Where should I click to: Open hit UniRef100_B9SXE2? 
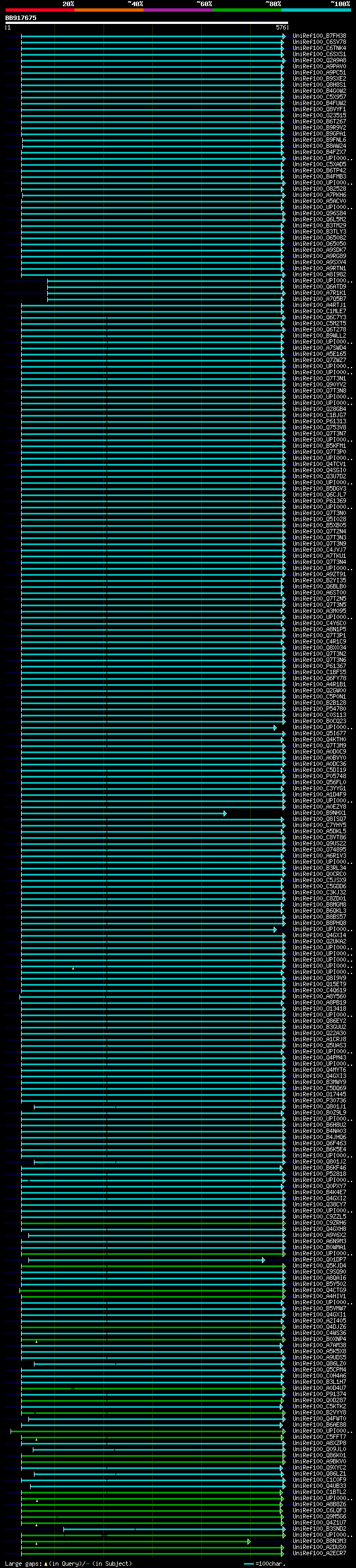coord(319,78)
